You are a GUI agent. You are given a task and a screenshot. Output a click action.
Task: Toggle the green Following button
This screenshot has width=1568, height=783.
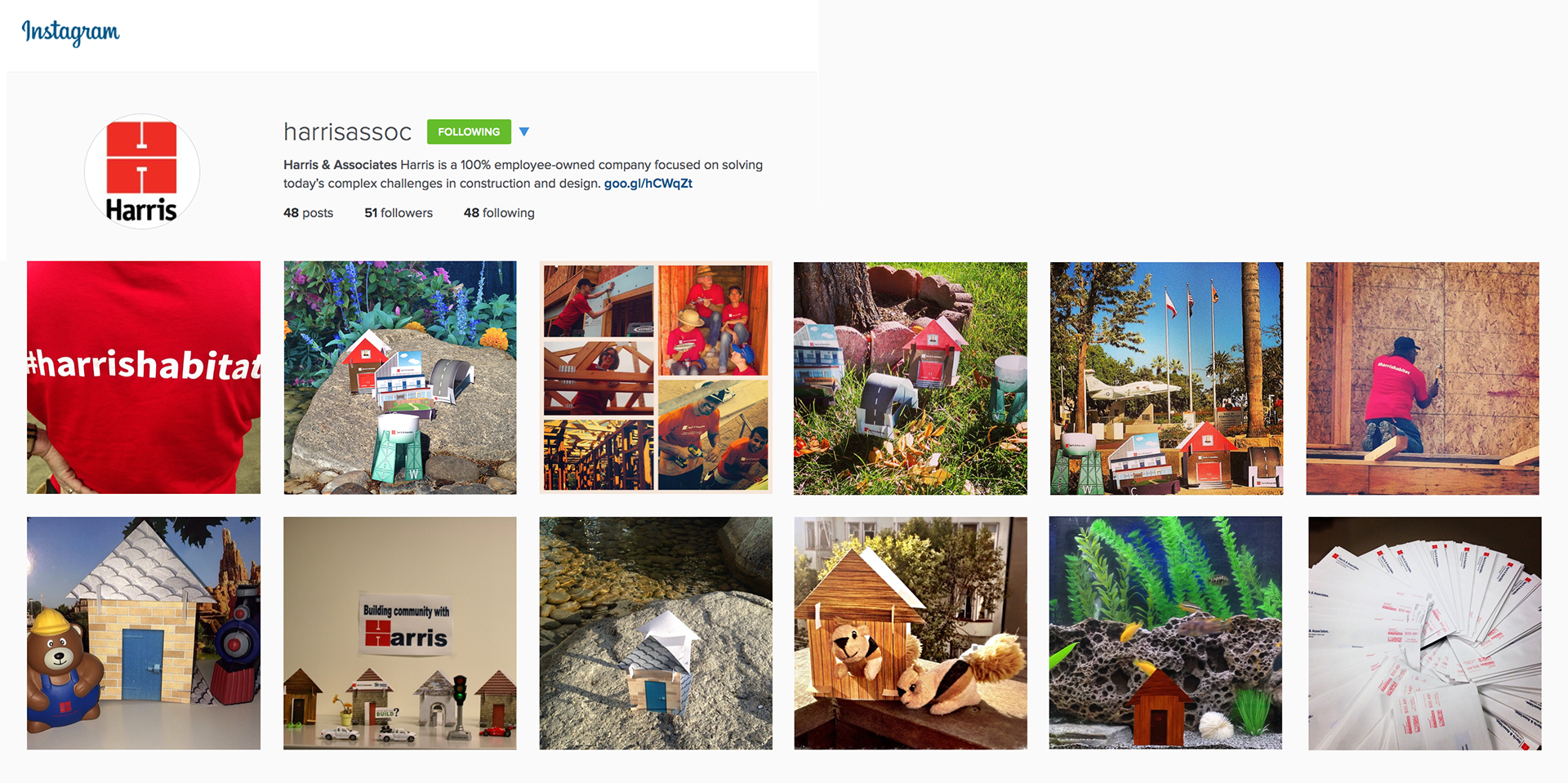[469, 131]
